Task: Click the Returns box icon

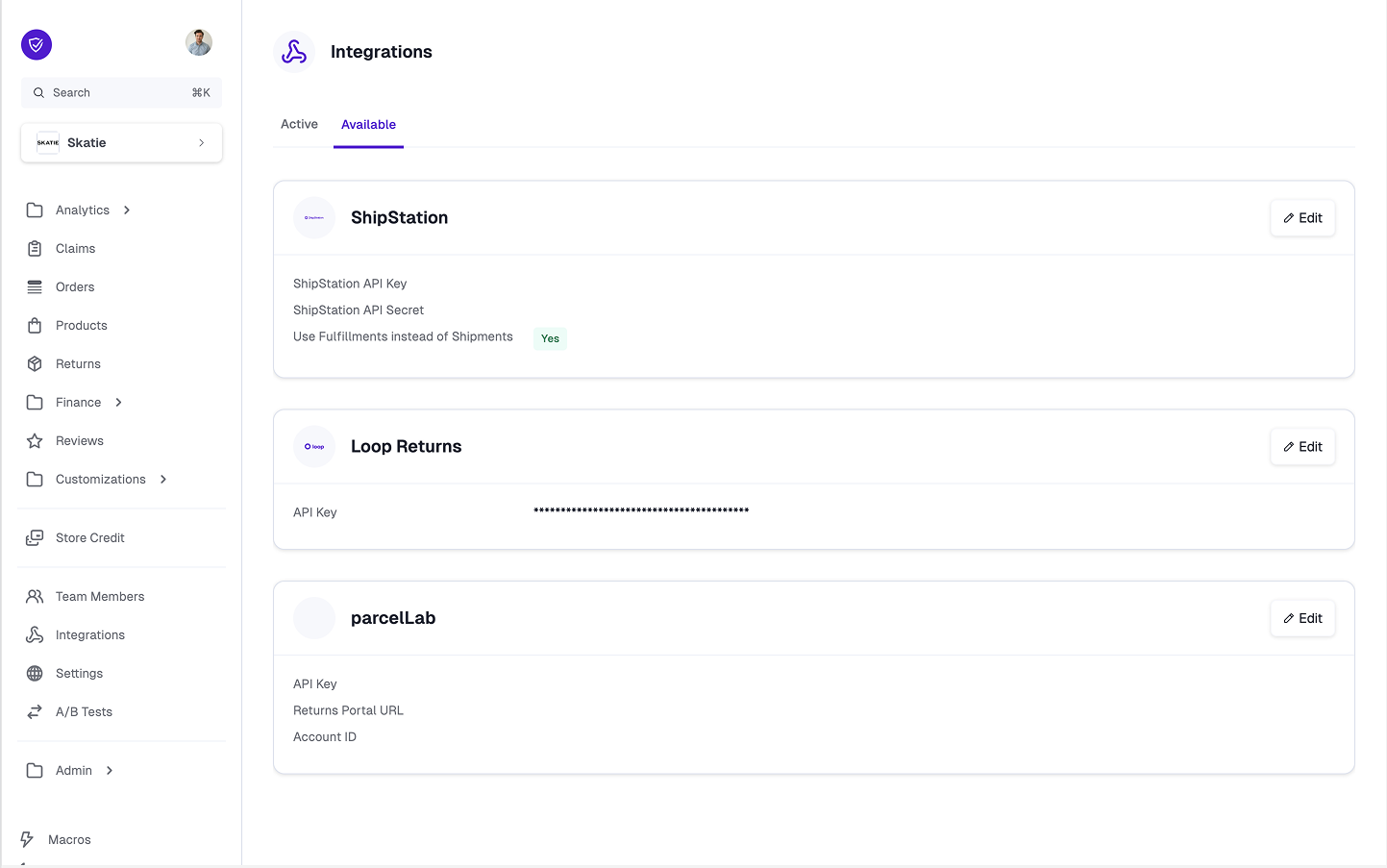Action: tap(35, 363)
